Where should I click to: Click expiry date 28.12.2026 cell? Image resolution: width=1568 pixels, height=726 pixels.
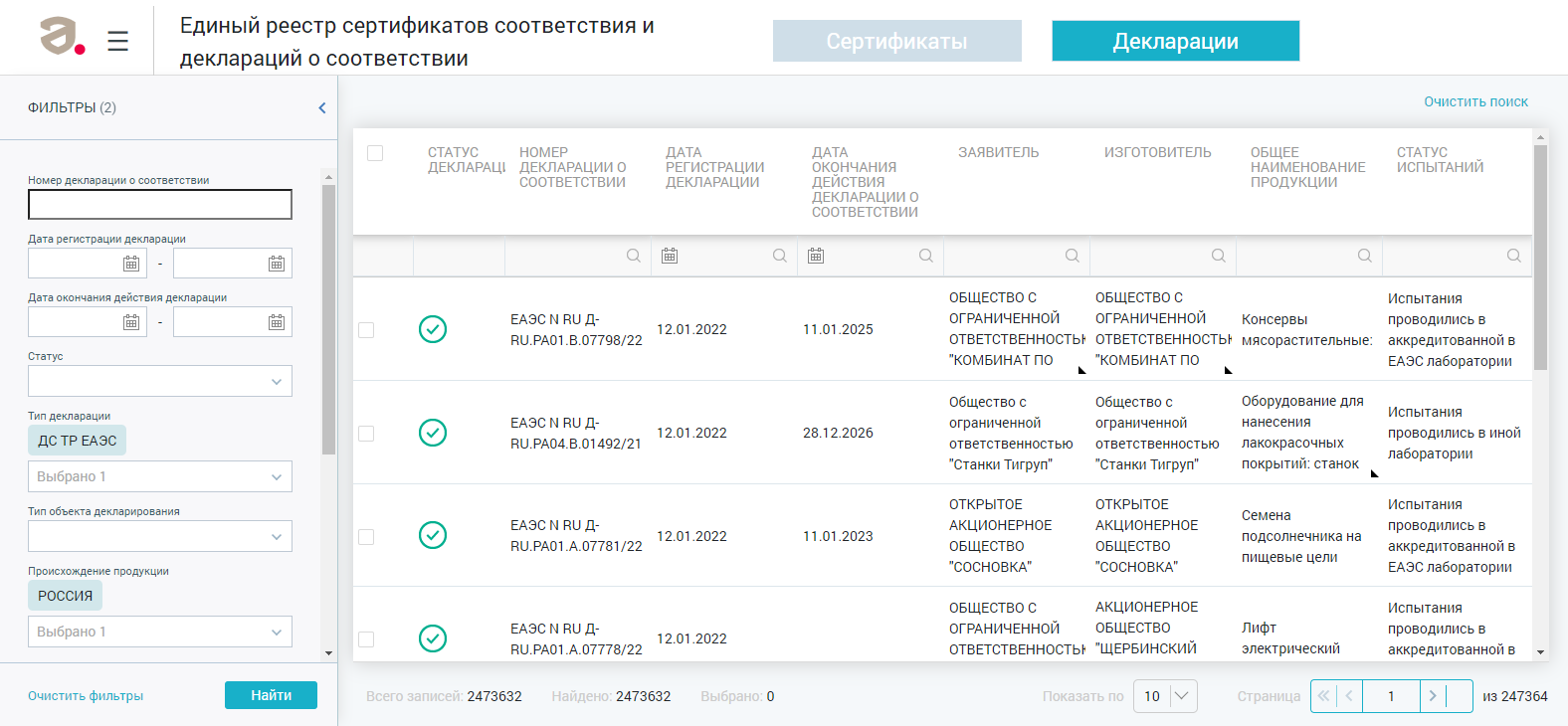(838, 433)
